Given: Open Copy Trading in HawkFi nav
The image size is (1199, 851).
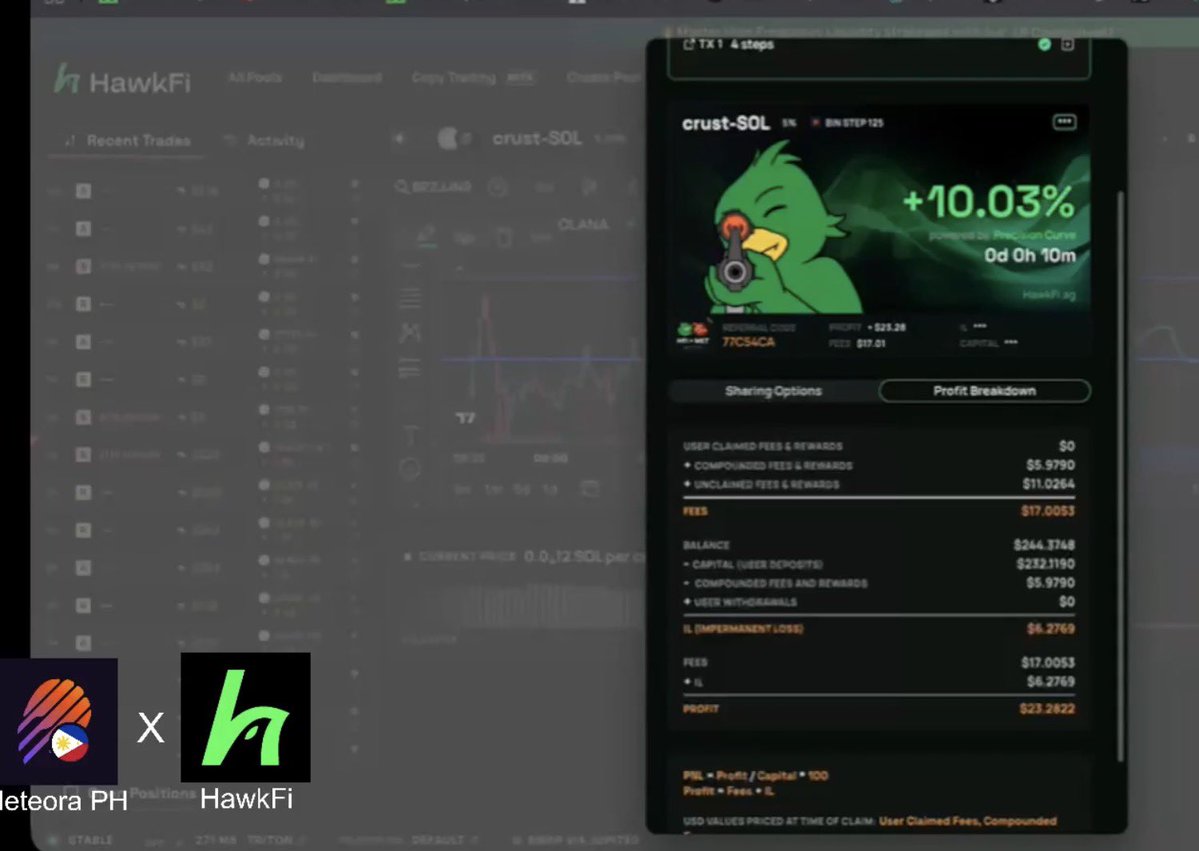Looking at the screenshot, I should [453, 77].
